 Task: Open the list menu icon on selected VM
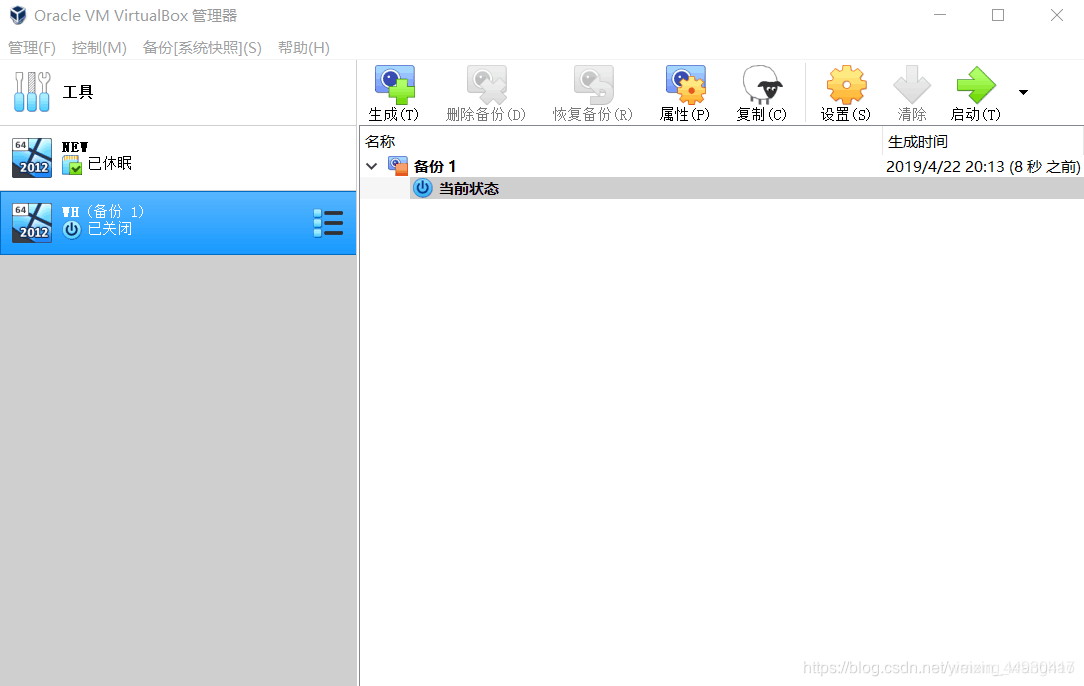coord(328,223)
